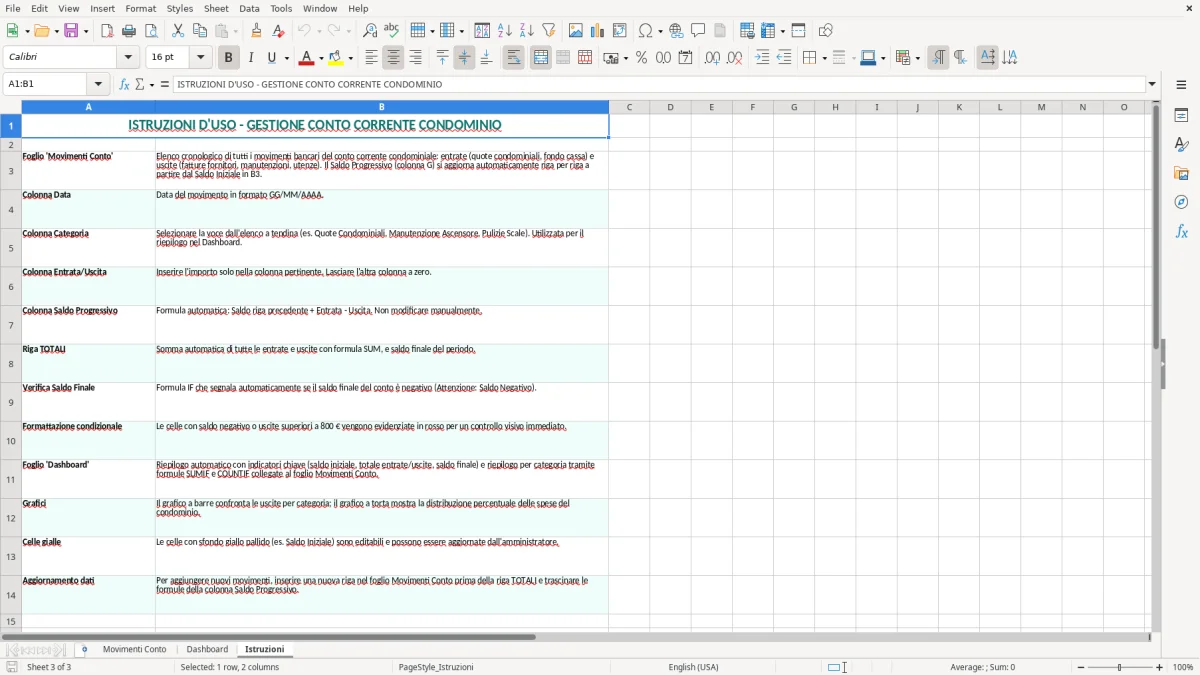This screenshot has width=1200, height=675.
Task: Open sidebar Navigator compass icon
Action: click(1182, 203)
